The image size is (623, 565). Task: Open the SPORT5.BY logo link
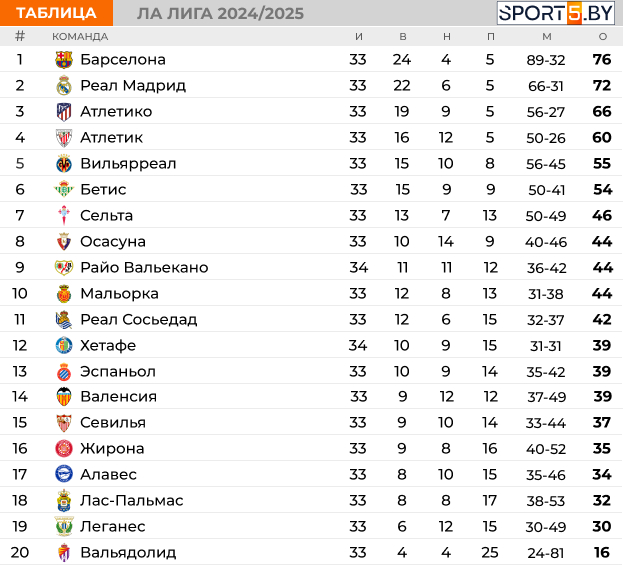[556, 13]
